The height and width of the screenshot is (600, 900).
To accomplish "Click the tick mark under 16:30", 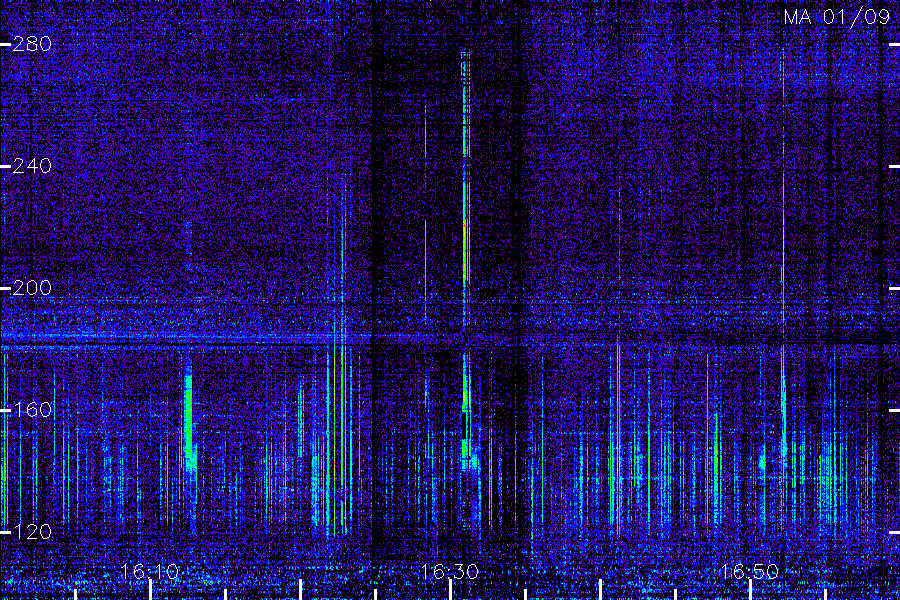I will click(451, 590).
